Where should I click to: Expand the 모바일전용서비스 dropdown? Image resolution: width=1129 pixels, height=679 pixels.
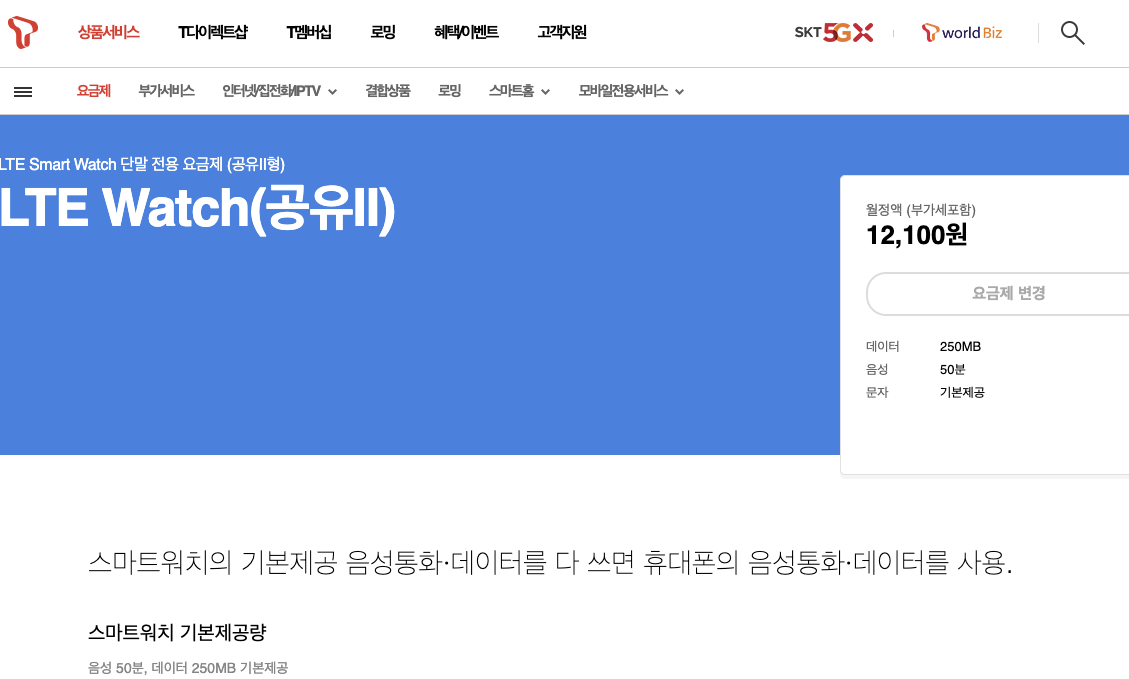coord(631,91)
